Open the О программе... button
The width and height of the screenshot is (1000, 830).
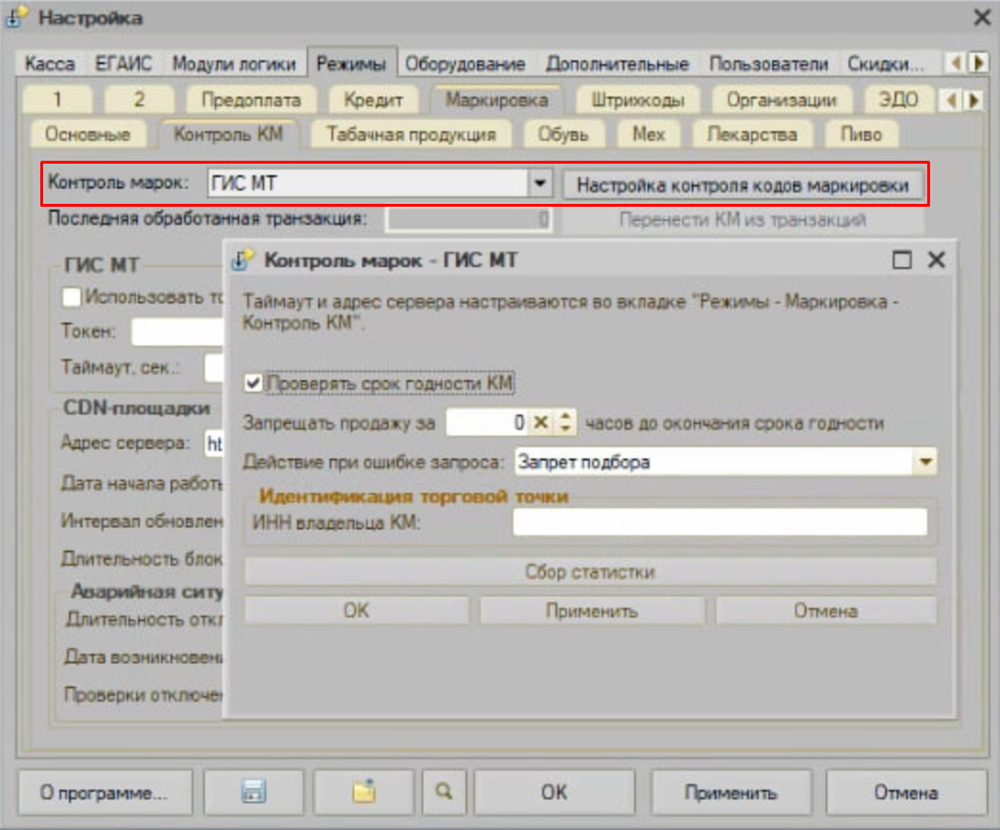[x=104, y=793]
